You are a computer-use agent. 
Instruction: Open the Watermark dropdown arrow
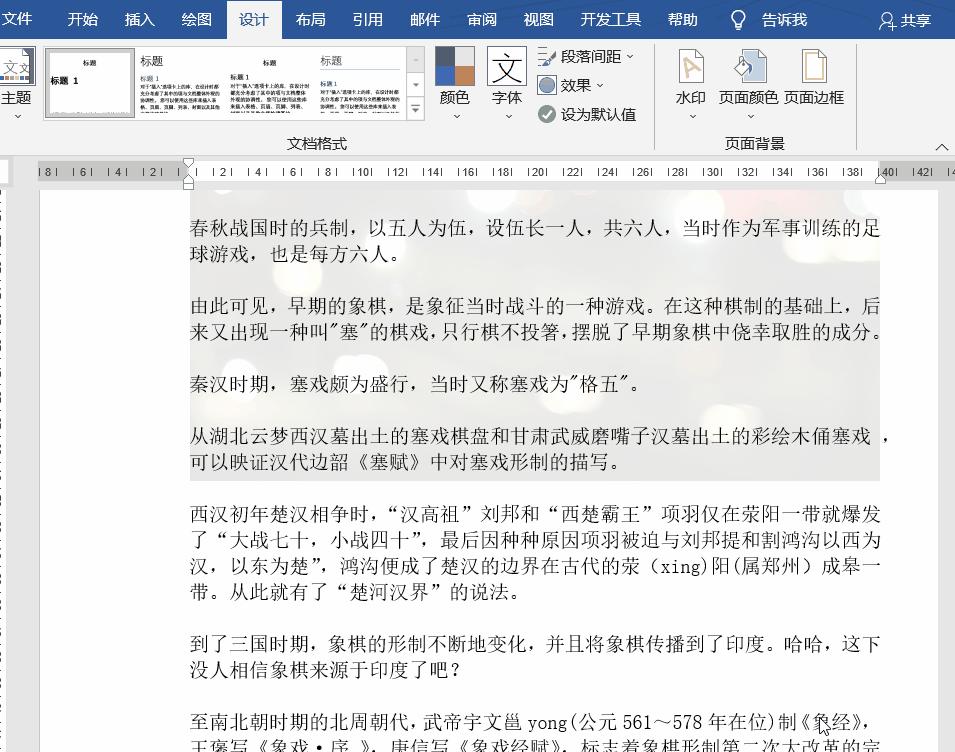[x=690, y=117]
